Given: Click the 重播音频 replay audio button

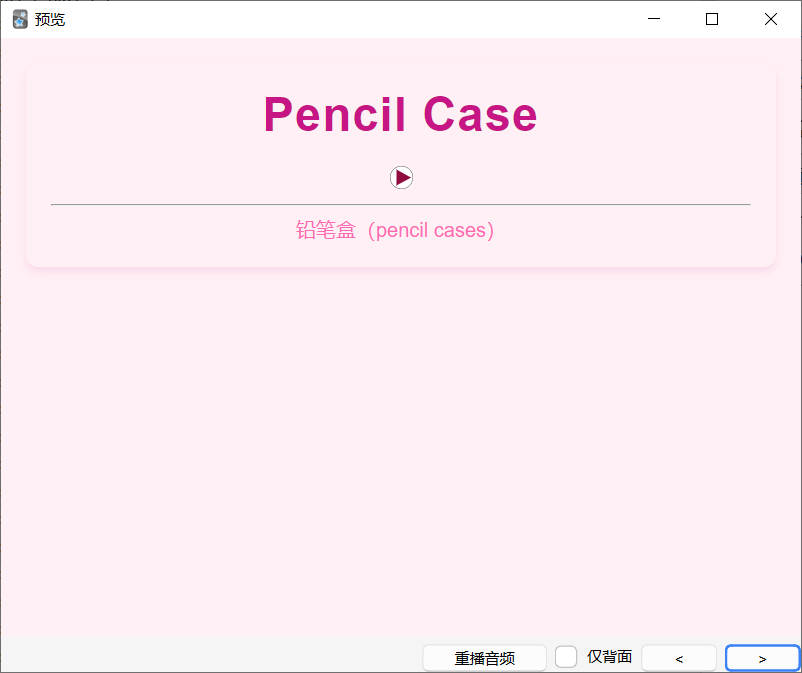Looking at the screenshot, I should coord(484,658).
